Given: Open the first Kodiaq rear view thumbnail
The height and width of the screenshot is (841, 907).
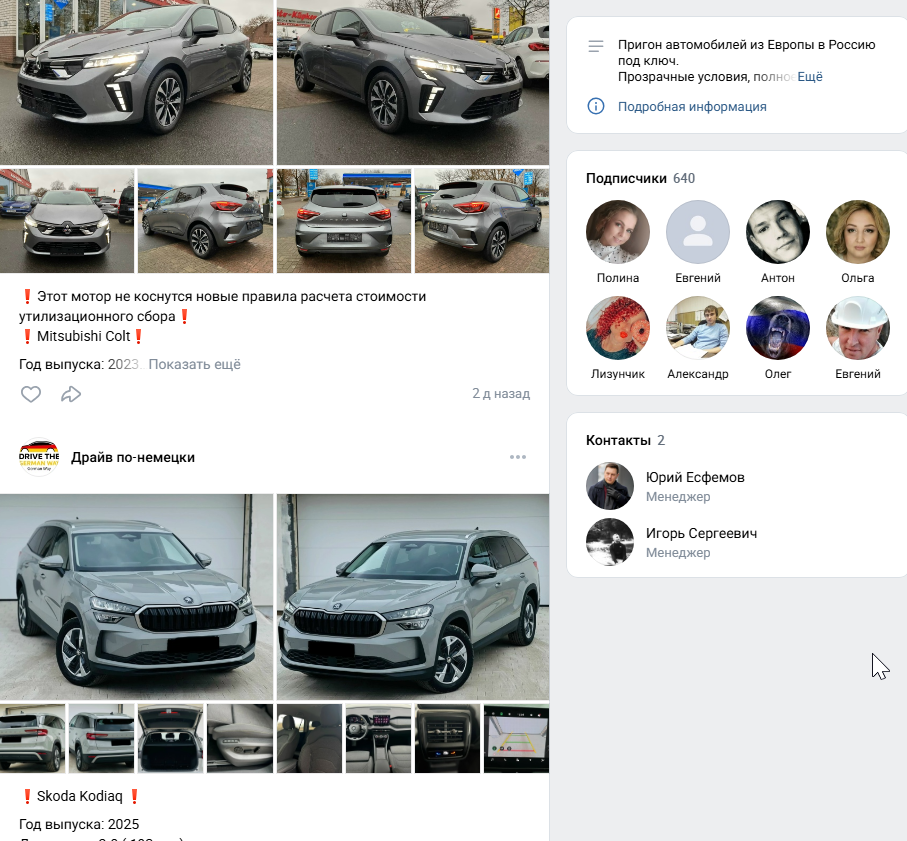Looking at the screenshot, I should (x=32, y=738).
